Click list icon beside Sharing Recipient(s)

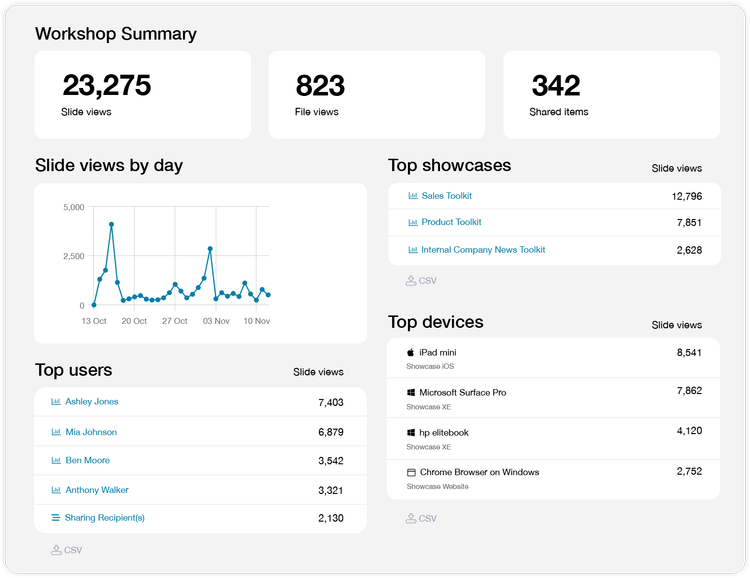[x=56, y=518]
